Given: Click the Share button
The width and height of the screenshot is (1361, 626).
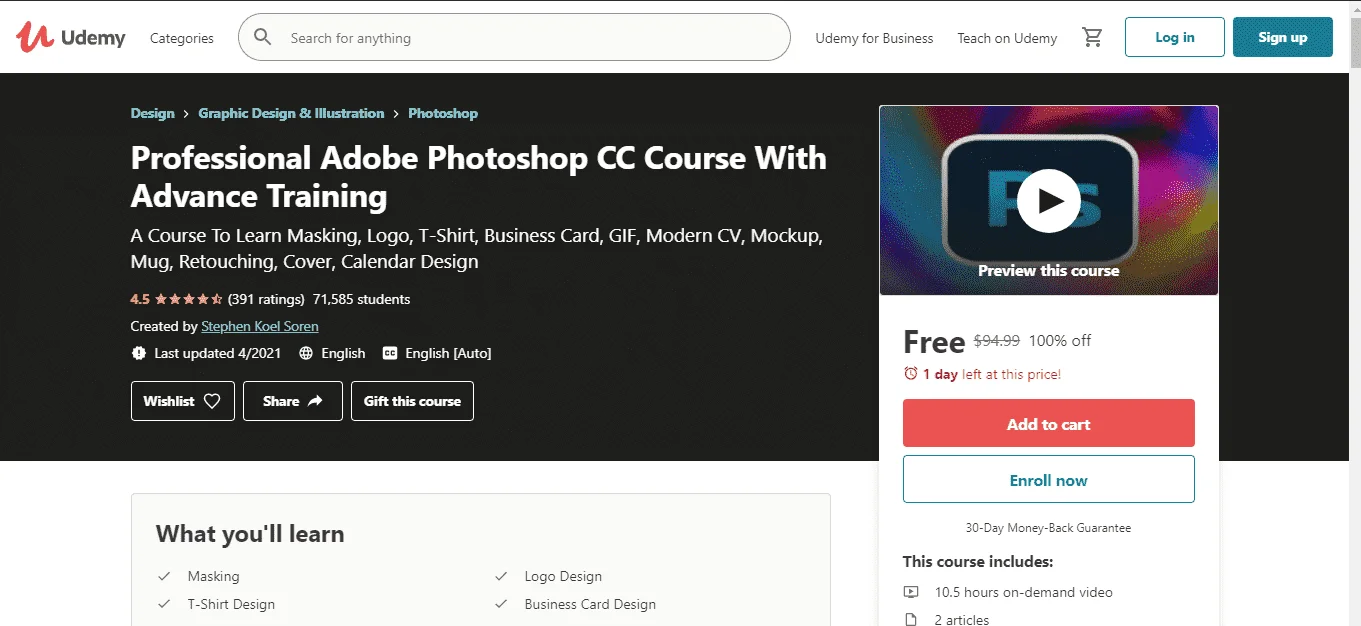Looking at the screenshot, I should (x=293, y=401).
